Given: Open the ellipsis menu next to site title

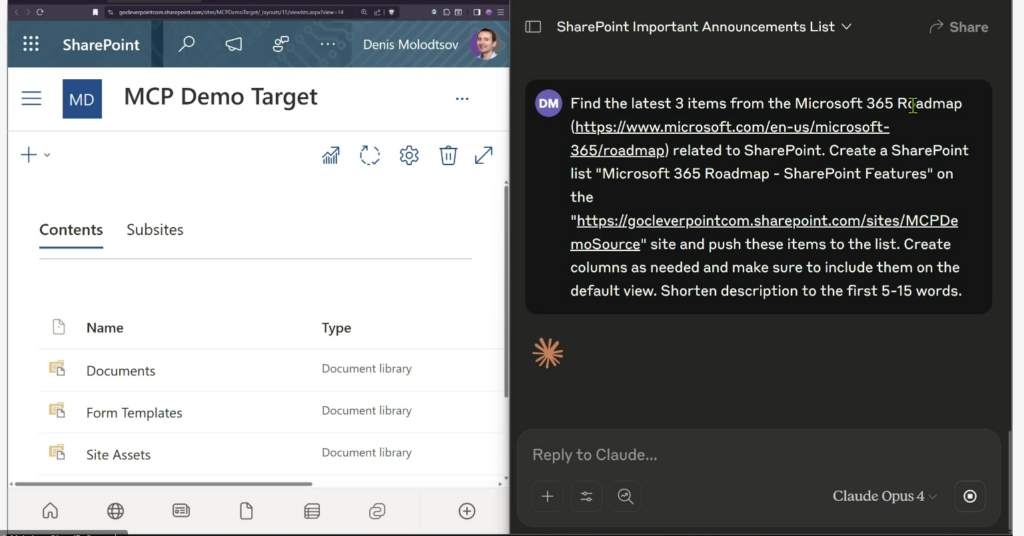Looking at the screenshot, I should click(462, 99).
